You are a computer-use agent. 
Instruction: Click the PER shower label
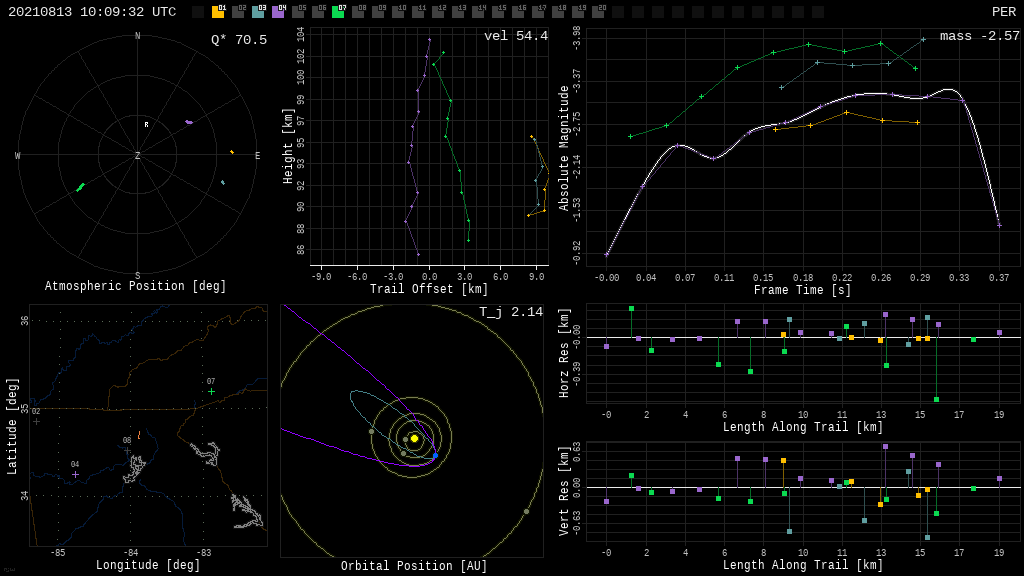1003,12
